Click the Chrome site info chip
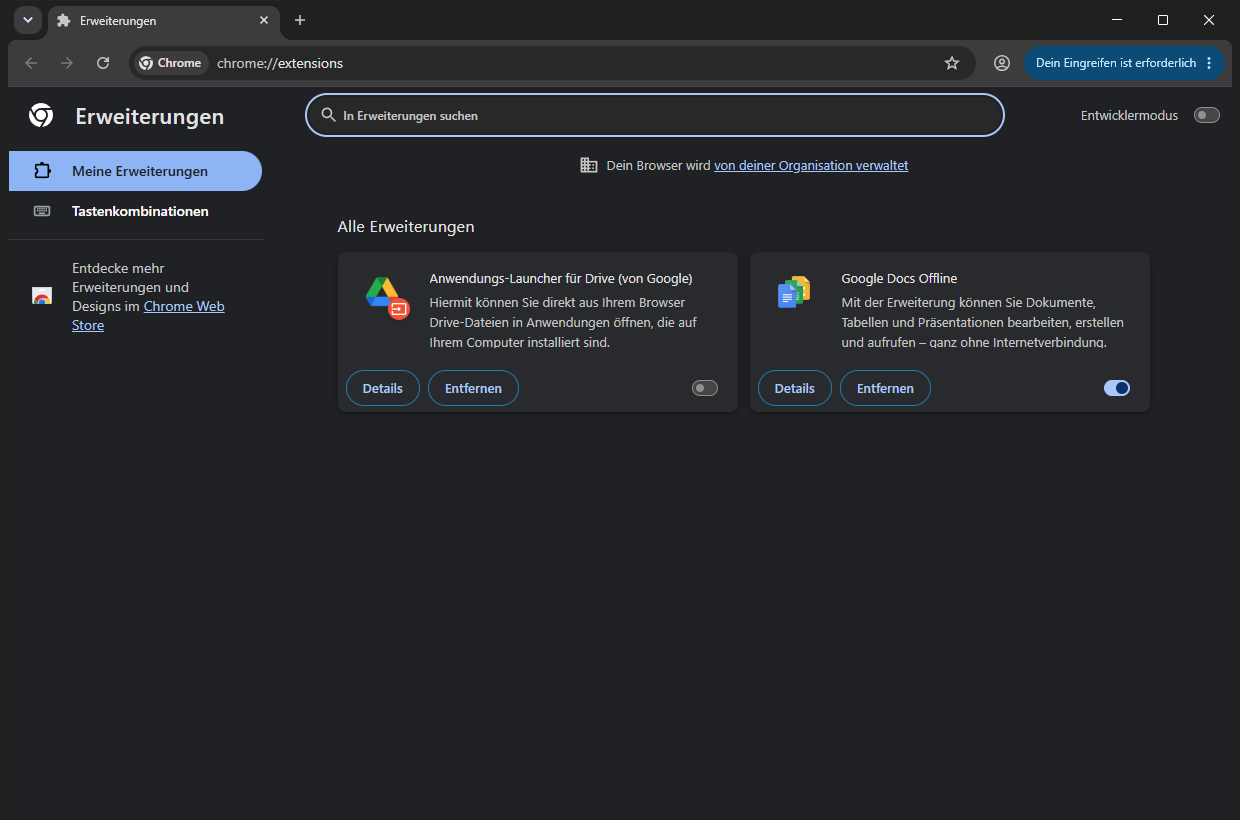1240x820 pixels. coord(171,63)
